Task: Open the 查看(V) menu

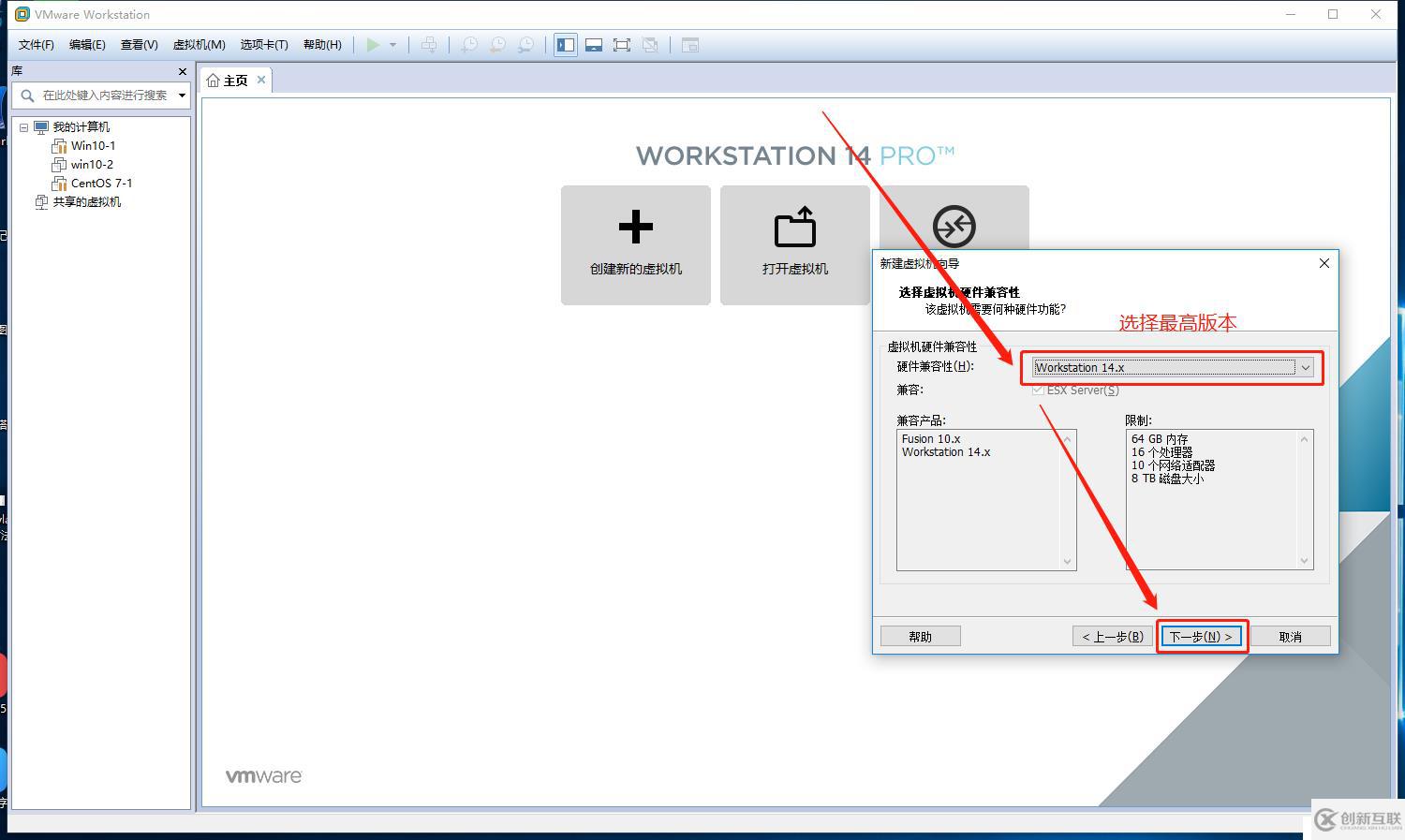Action: [x=139, y=45]
